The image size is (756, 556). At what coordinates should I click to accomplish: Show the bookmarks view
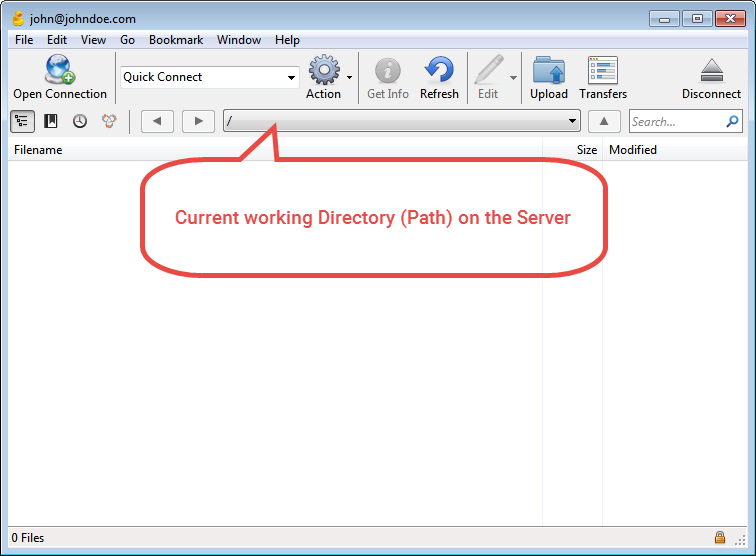coord(51,121)
